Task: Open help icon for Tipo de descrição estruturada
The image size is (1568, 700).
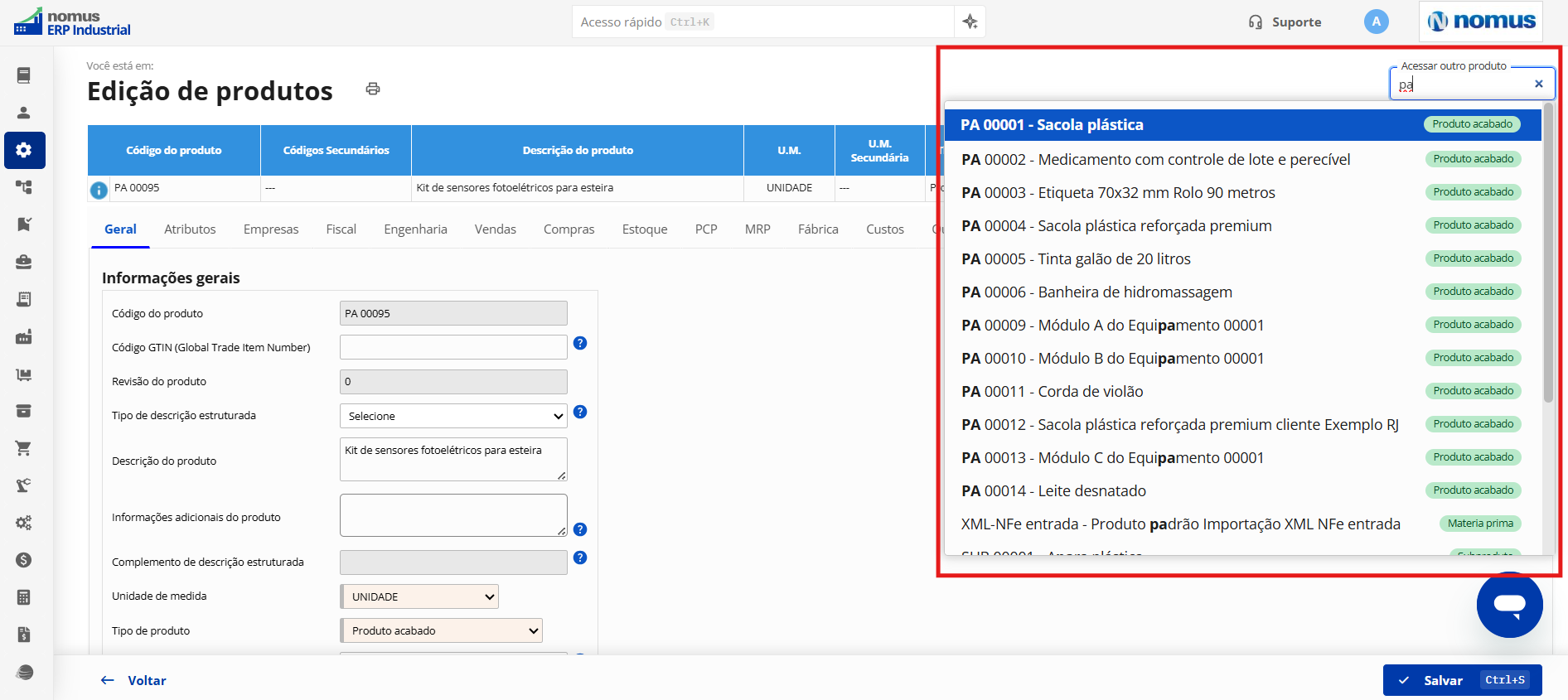Action: (x=580, y=412)
